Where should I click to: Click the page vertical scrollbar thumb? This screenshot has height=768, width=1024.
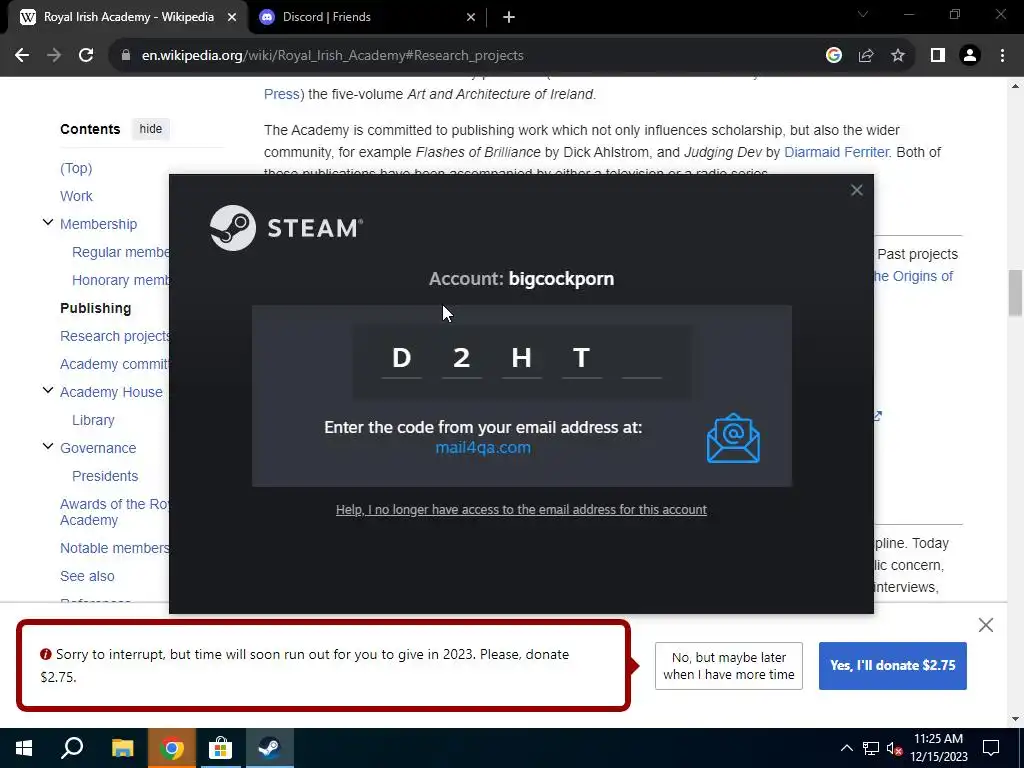click(x=1014, y=295)
